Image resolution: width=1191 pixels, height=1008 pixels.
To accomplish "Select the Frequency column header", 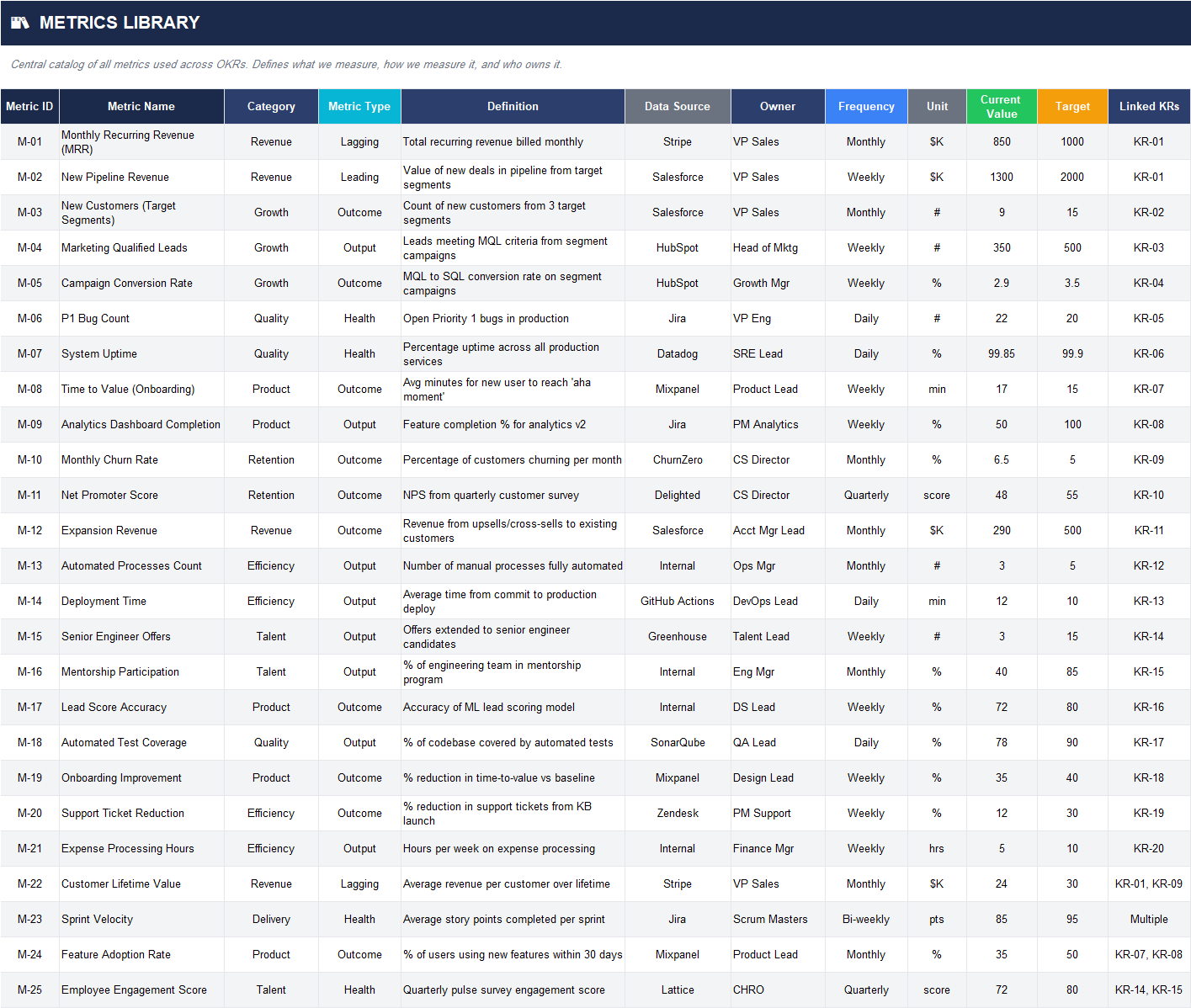I will 866,106.
